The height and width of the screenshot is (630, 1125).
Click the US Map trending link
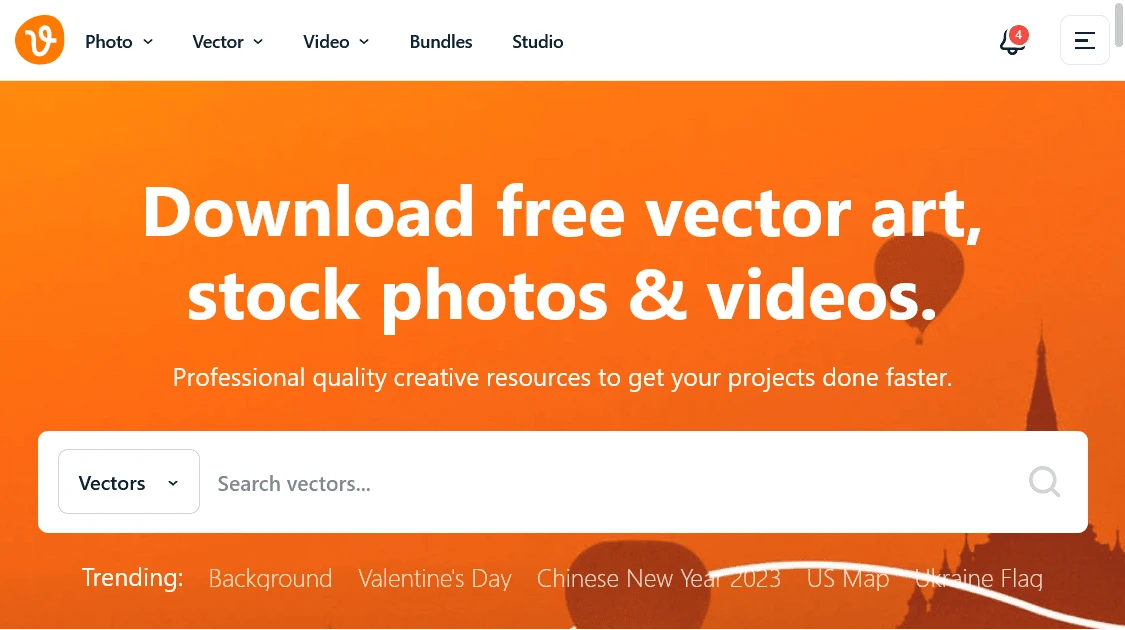tap(847, 578)
